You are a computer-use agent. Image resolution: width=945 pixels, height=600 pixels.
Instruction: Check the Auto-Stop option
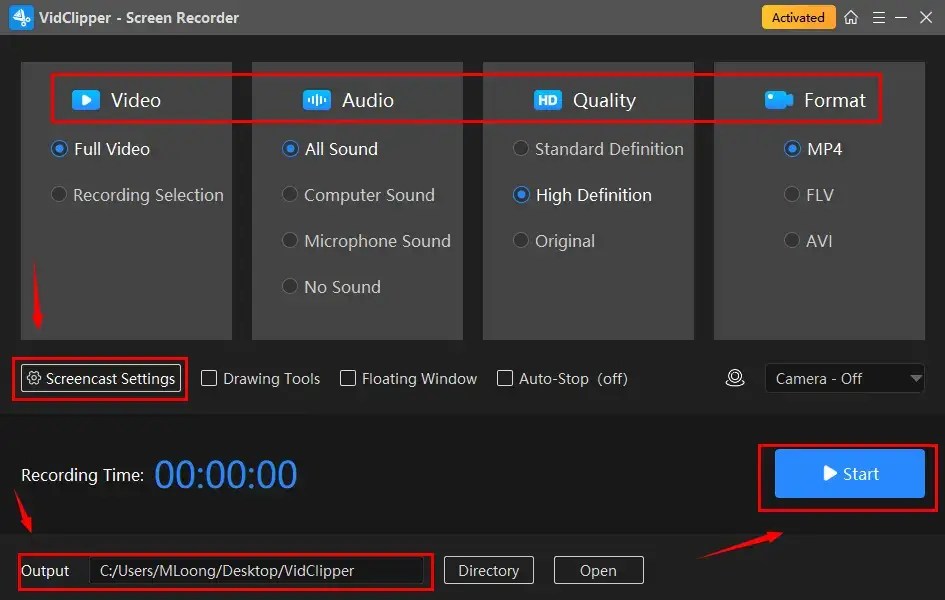pos(505,378)
